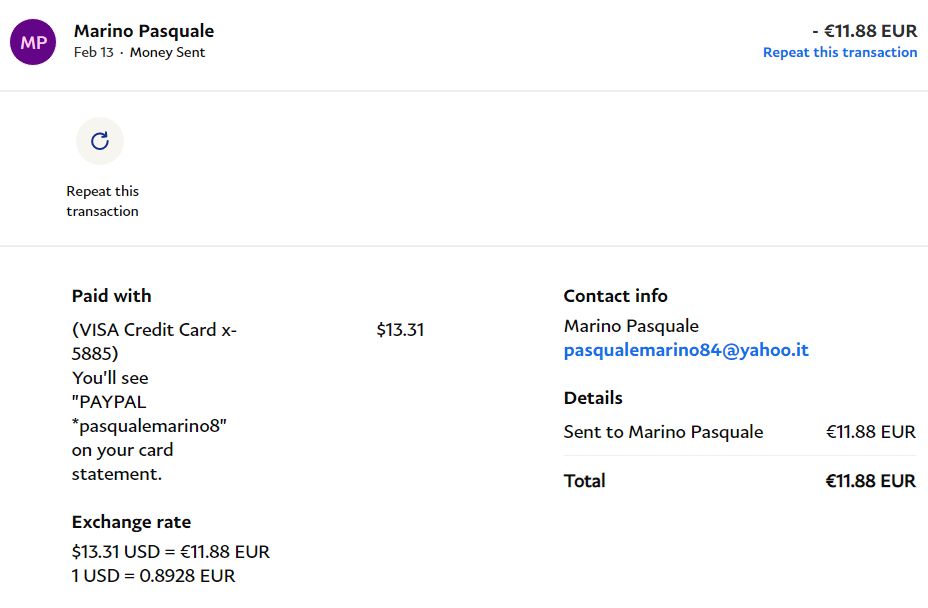Click the bold Total €11.88 EUR amount
928x608 pixels.
click(x=870, y=481)
